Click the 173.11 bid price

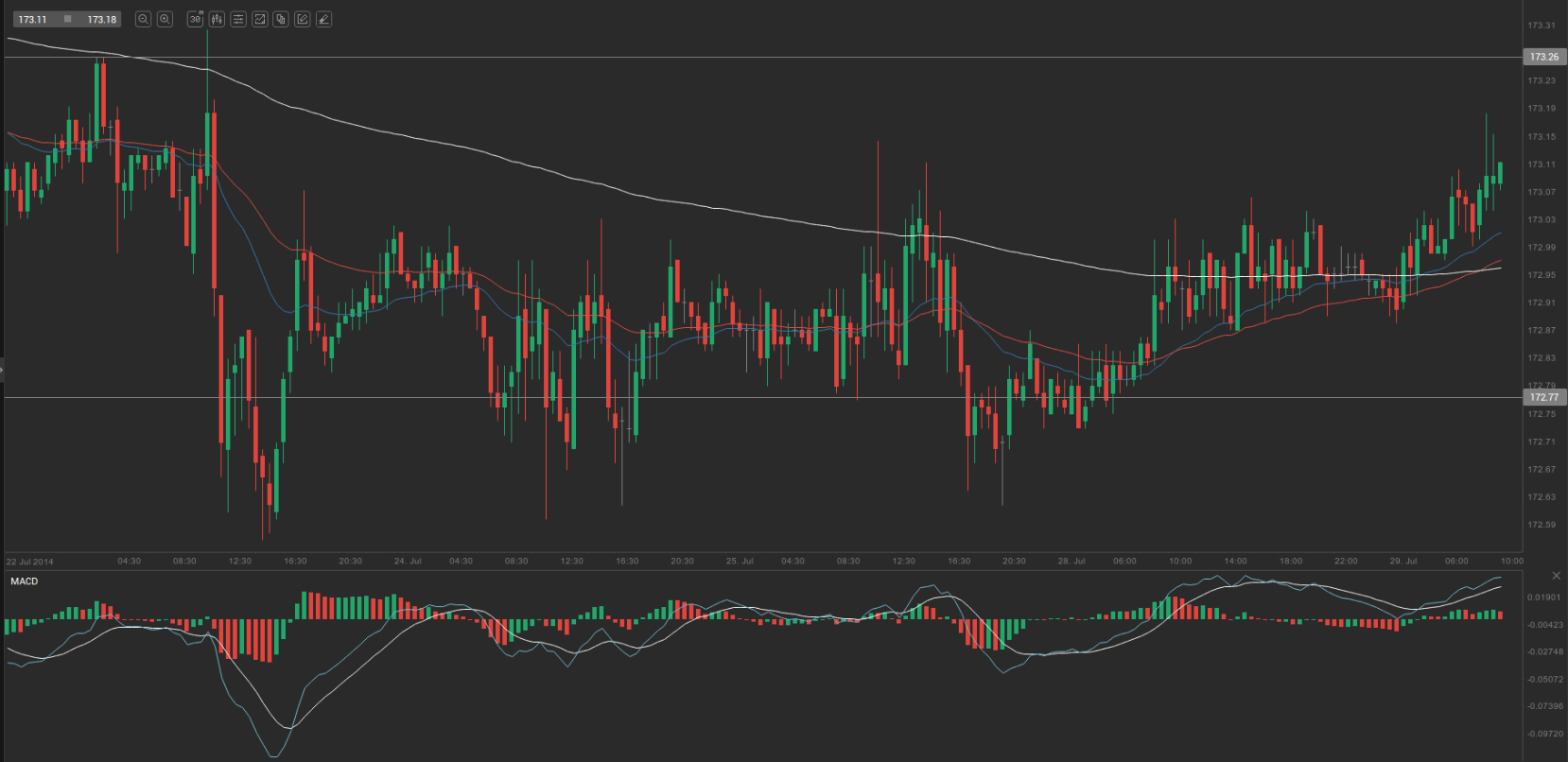tap(32, 19)
